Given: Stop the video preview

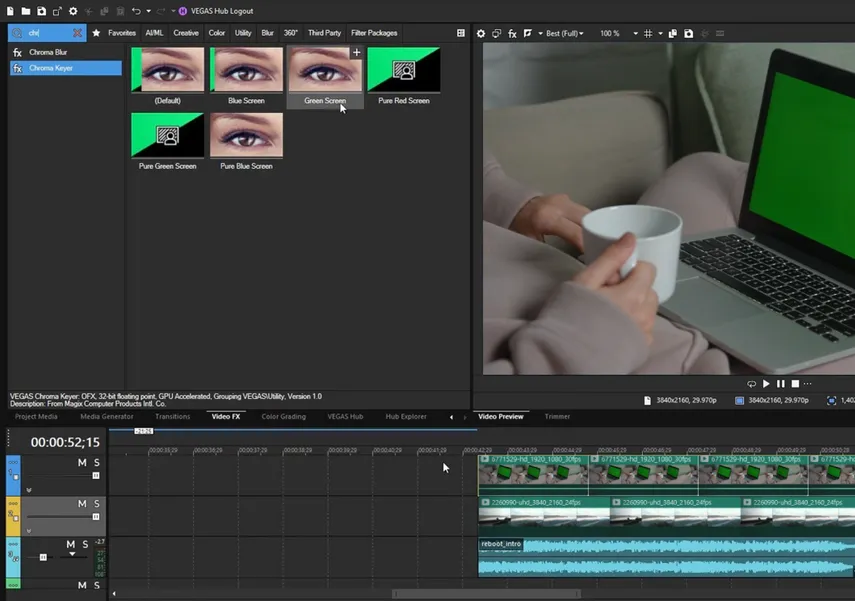Looking at the screenshot, I should click(795, 384).
